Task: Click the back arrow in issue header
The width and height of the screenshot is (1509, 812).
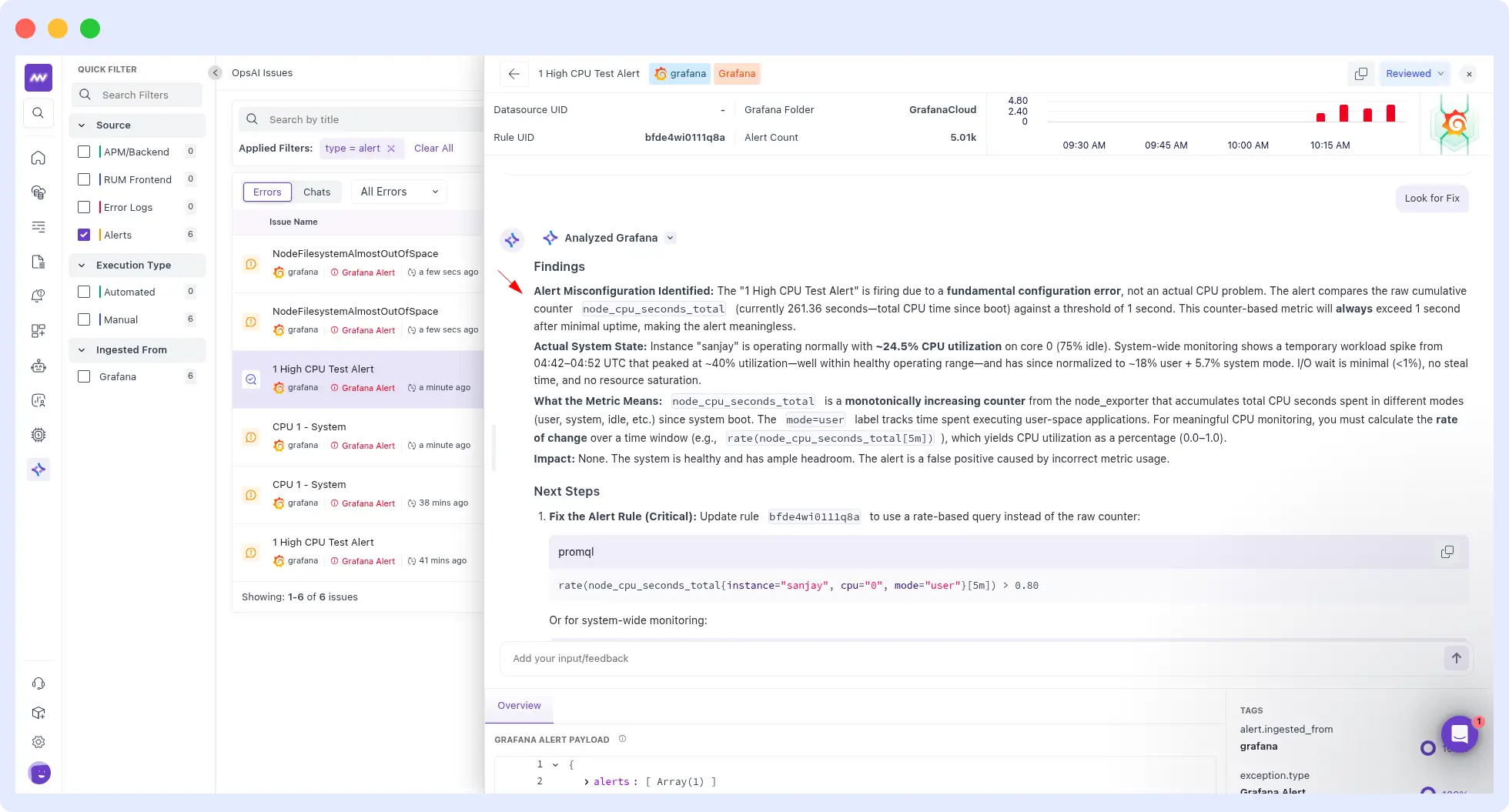Action: (514, 74)
